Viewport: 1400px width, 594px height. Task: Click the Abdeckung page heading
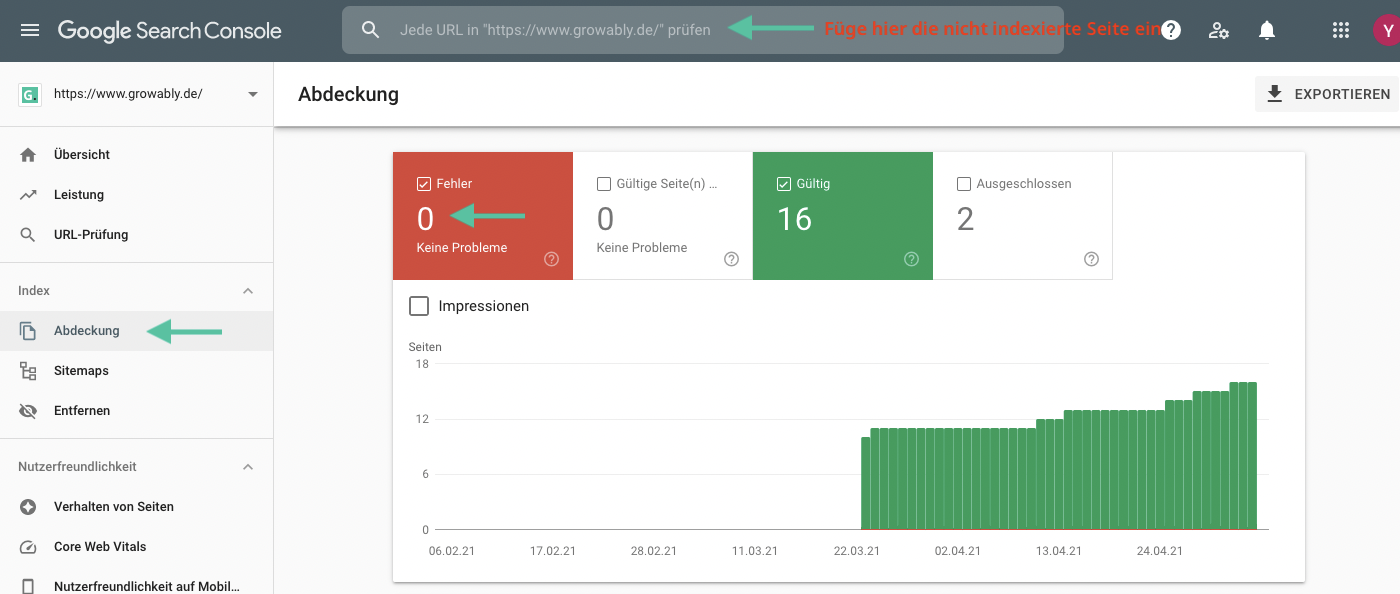348,94
